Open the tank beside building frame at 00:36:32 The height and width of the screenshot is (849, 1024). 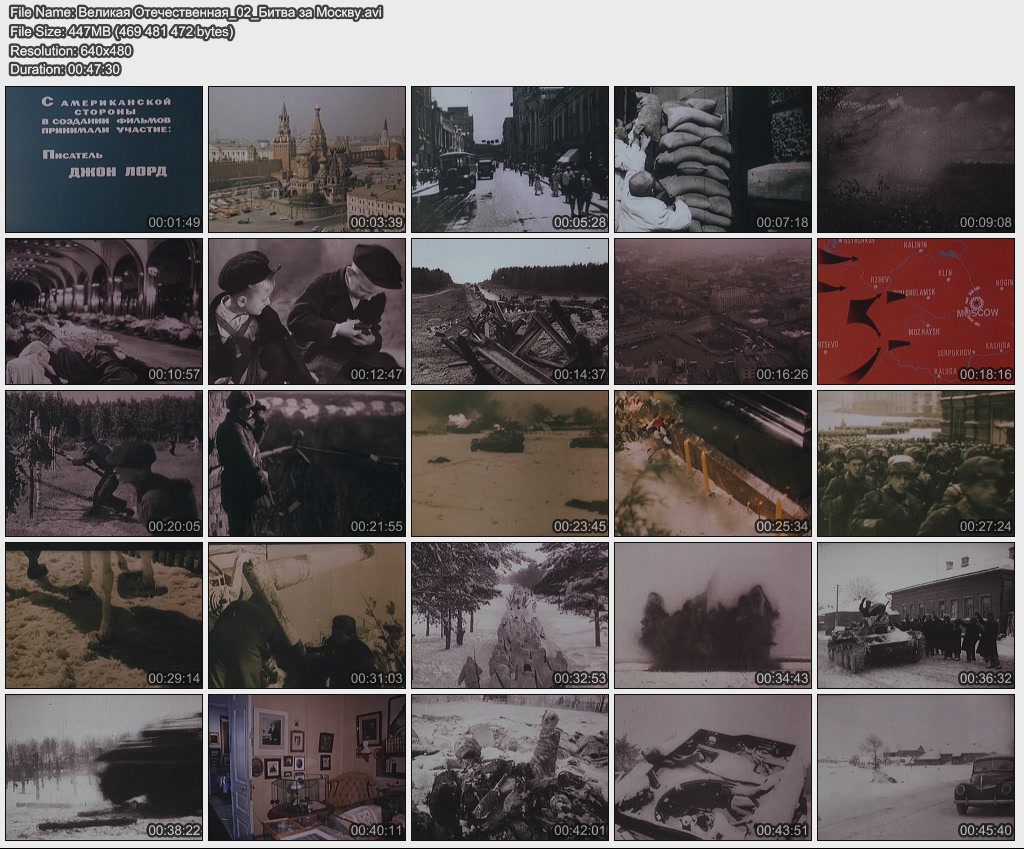click(916, 616)
